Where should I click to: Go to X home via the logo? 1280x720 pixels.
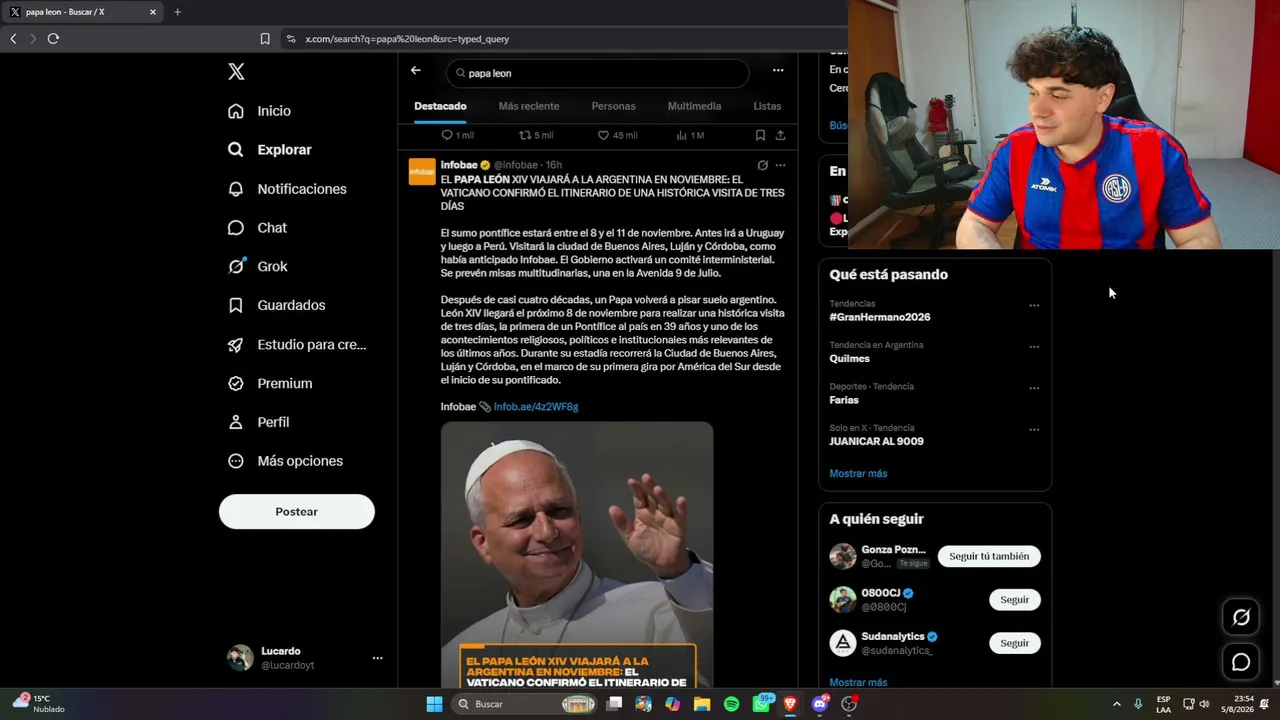pyautogui.click(x=236, y=72)
